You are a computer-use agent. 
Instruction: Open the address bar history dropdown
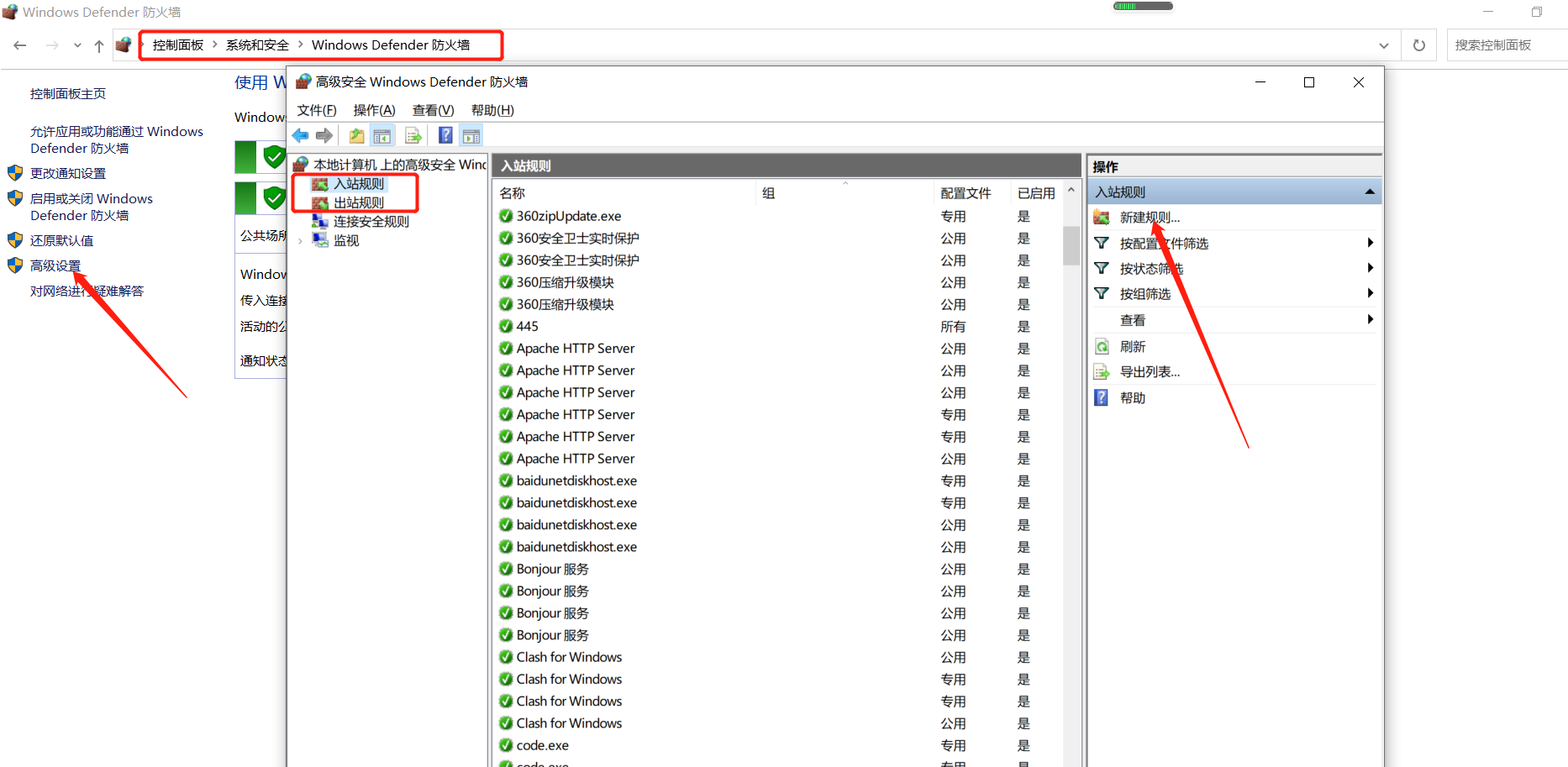(x=1384, y=45)
